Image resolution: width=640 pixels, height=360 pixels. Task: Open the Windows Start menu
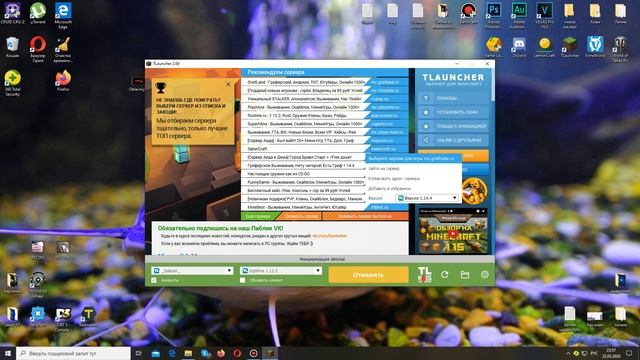[8, 353]
